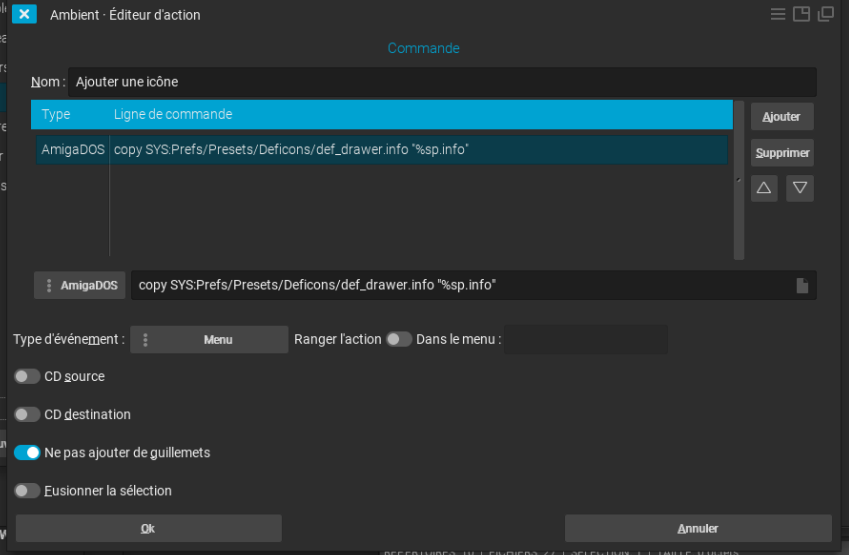Disable Ne pas ajouter de guillemets
The image size is (849, 555).
(28, 453)
